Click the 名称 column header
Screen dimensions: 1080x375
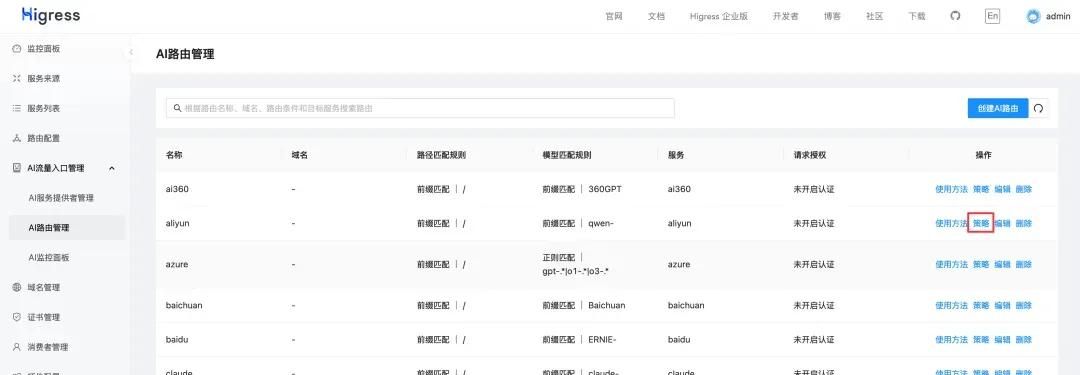pos(174,155)
